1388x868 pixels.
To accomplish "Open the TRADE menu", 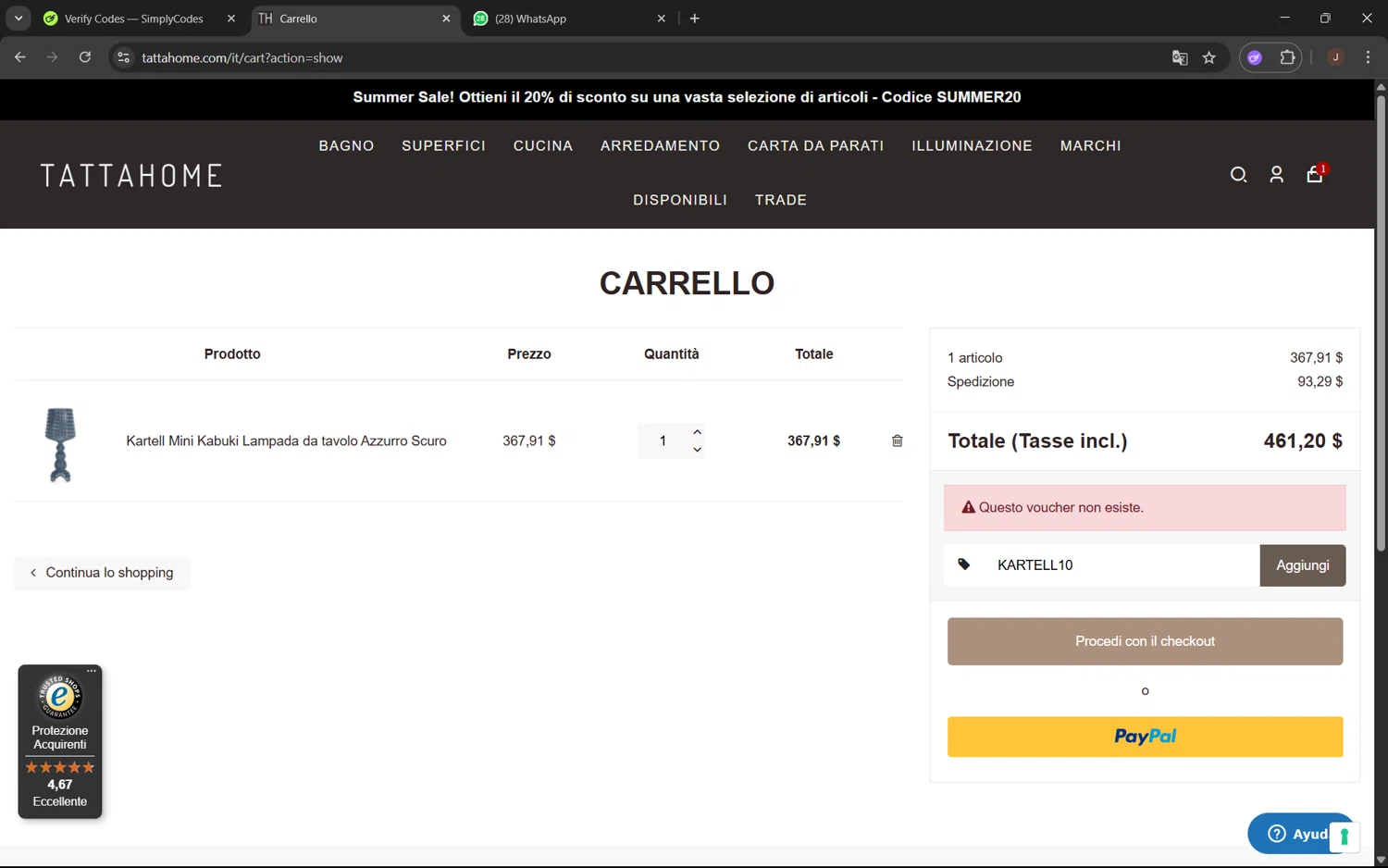I will [x=781, y=200].
